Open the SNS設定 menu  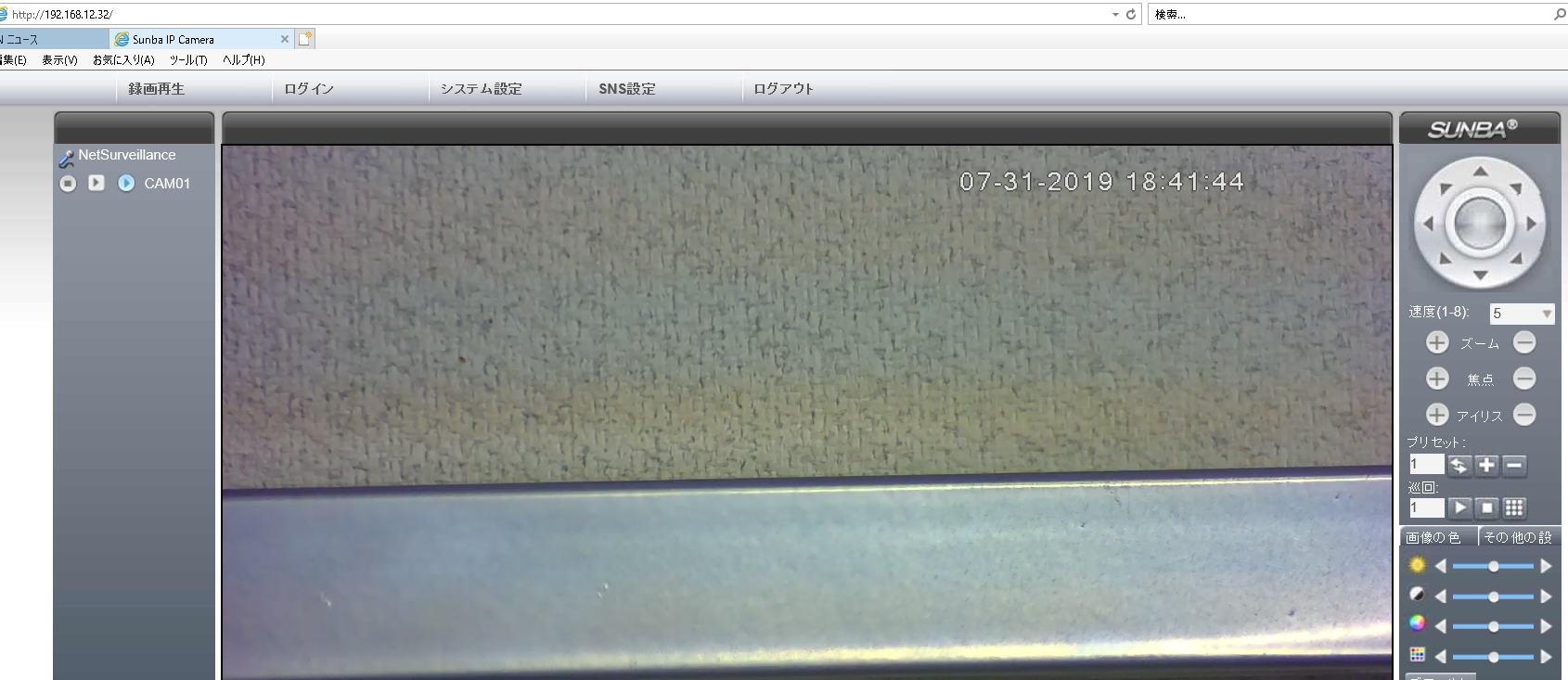[x=627, y=89]
